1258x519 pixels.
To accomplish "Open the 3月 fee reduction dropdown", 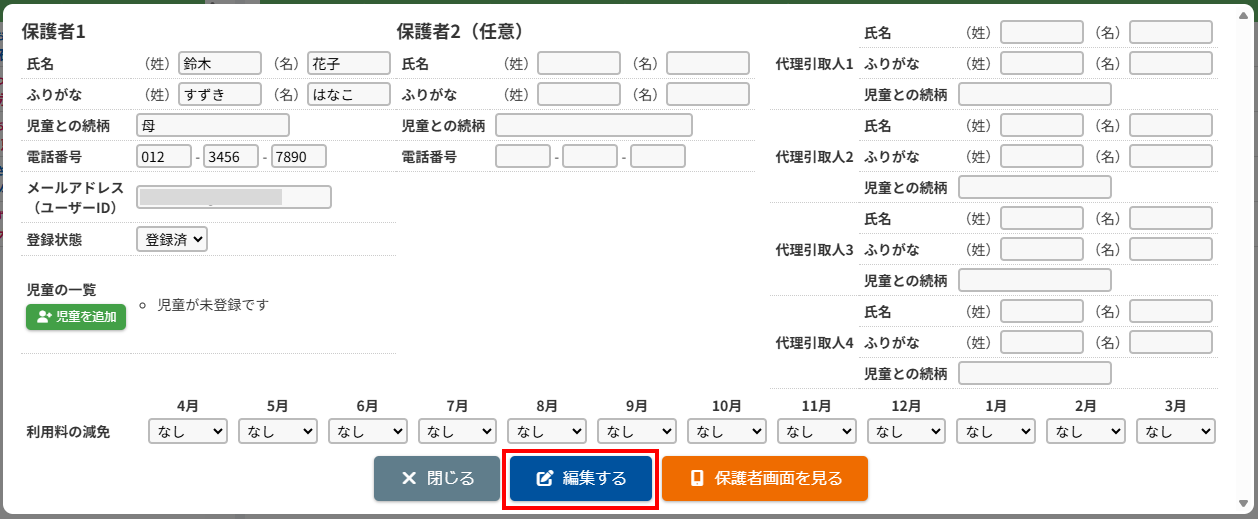I will click(x=1176, y=431).
